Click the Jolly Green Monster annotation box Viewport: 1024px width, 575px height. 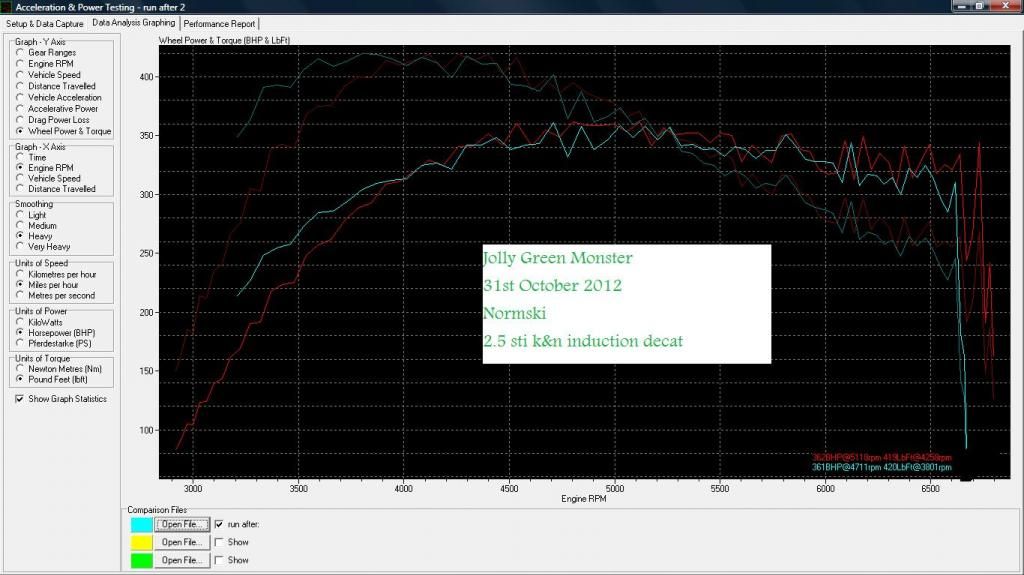tap(626, 304)
